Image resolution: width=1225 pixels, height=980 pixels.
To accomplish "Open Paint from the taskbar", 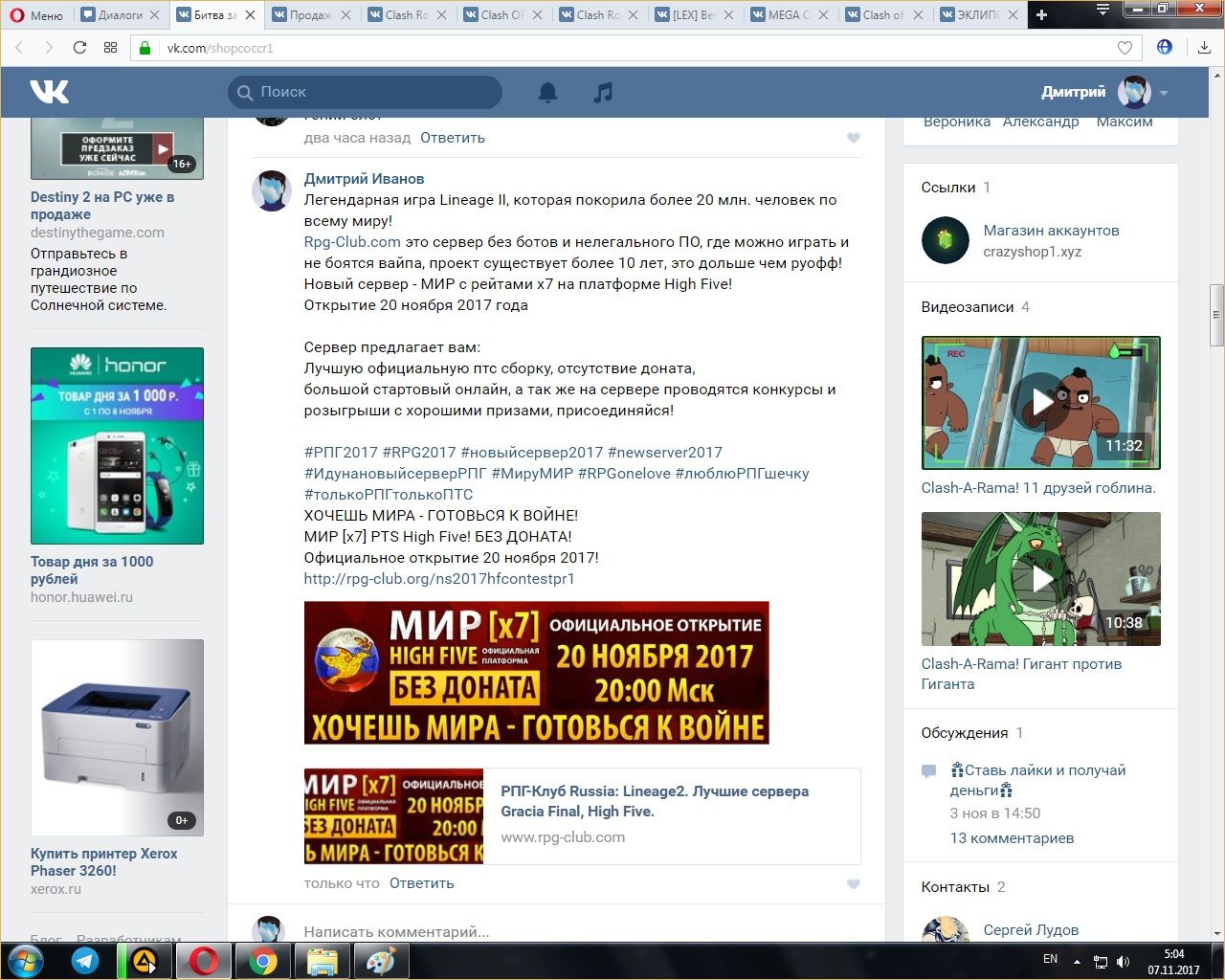I will [x=382, y=961].
